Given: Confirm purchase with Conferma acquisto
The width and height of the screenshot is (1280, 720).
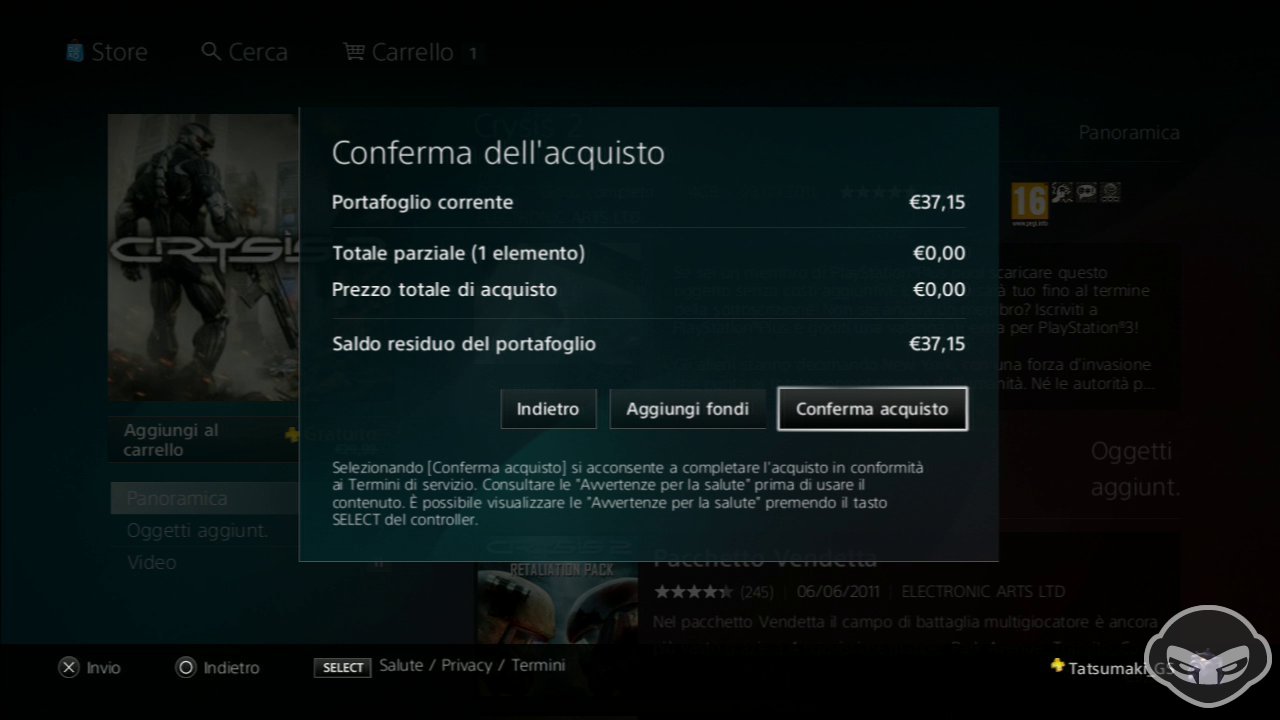Looking at the screenshot, I should click(x=872, y=409).
